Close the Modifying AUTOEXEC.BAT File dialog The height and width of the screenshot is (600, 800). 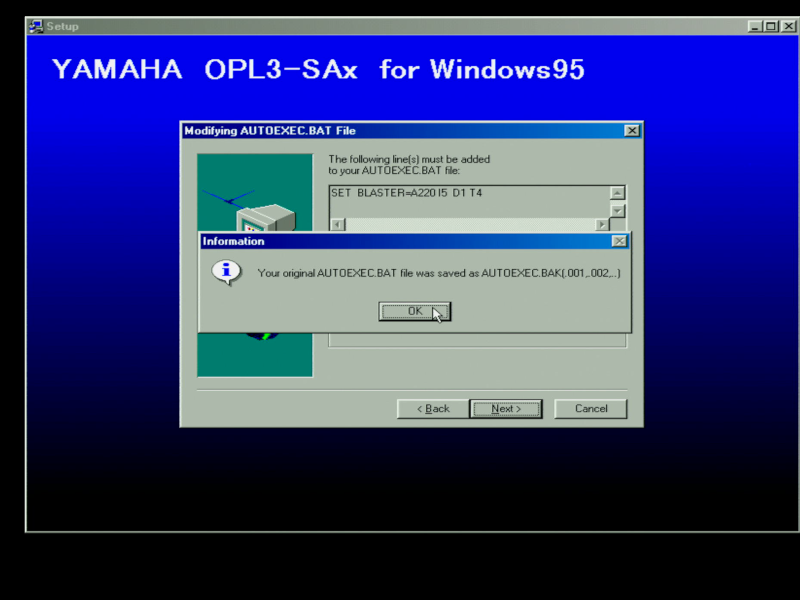(x=631, y=131)
